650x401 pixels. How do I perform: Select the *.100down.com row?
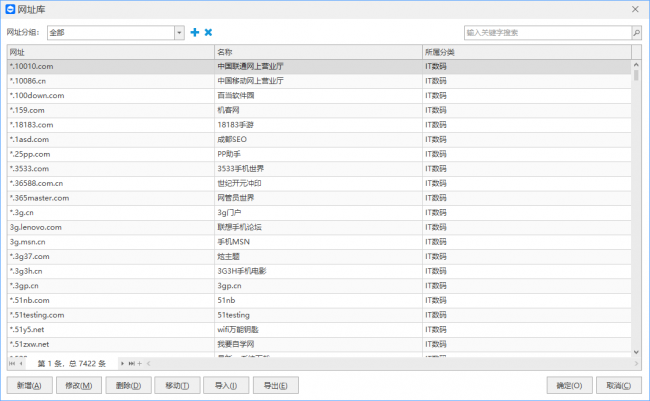pos(319,95)
